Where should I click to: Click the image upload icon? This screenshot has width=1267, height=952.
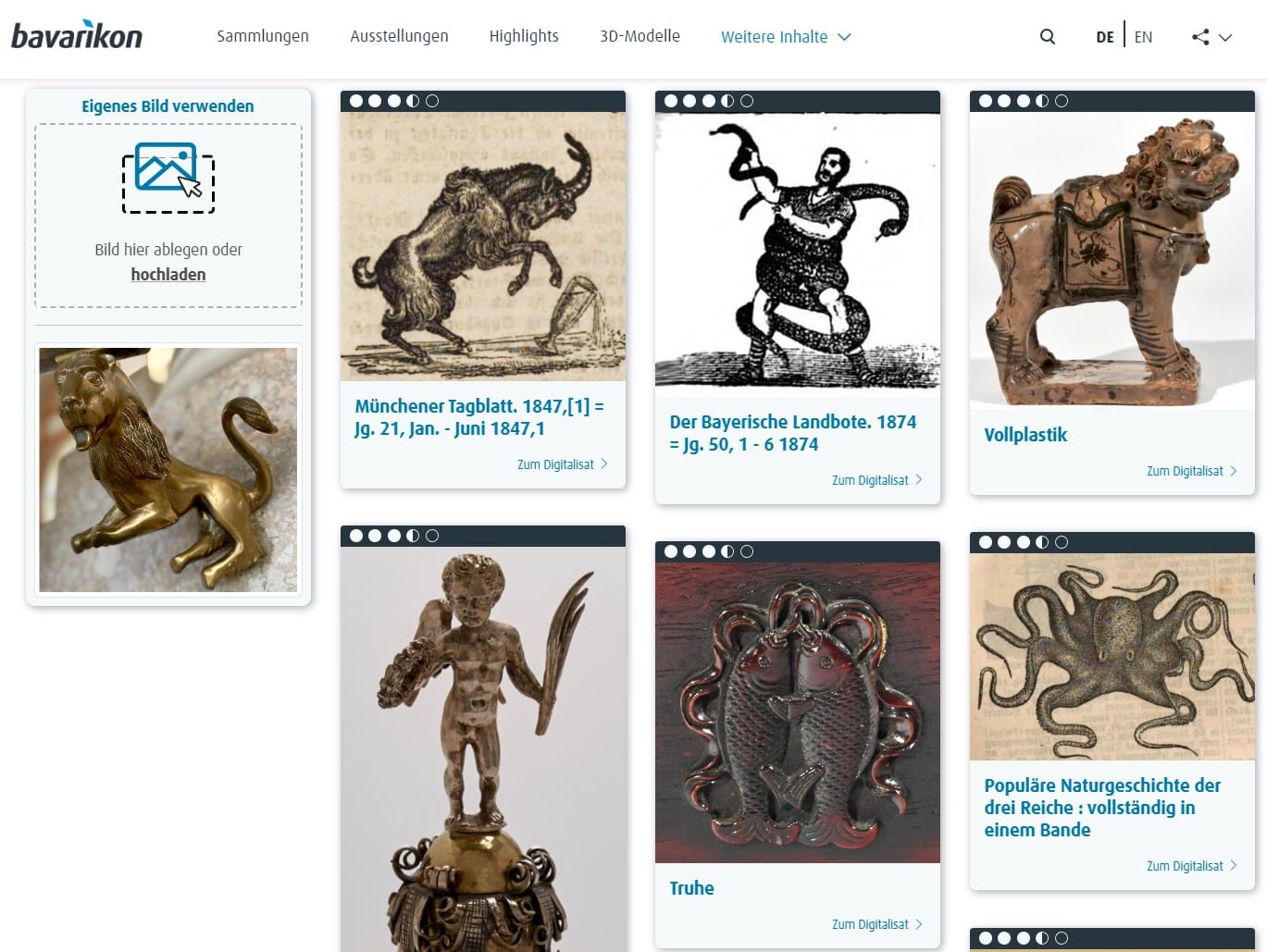(x=168, y=177)
